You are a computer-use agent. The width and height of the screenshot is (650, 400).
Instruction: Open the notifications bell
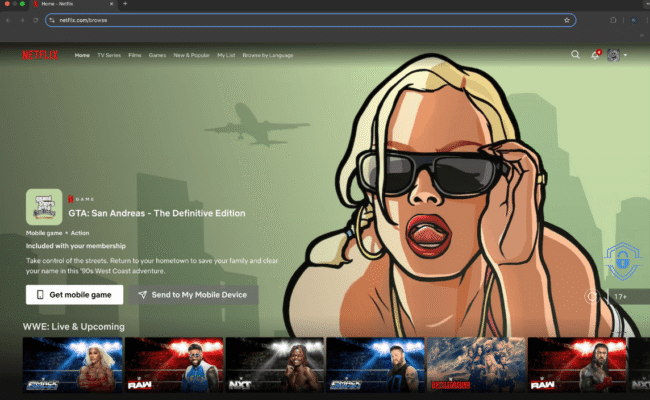(x=595, y=55)
